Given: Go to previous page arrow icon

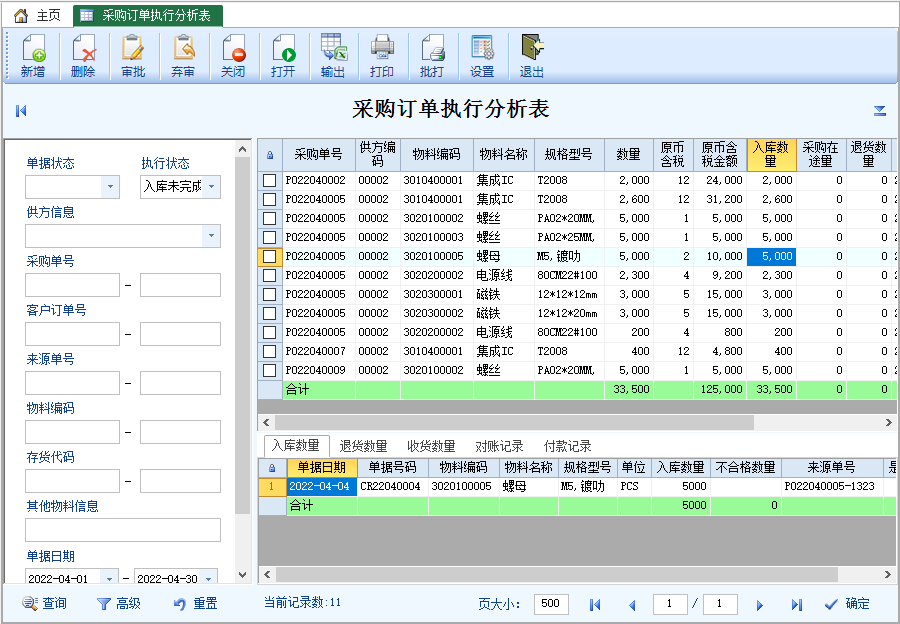Looking at the screenshot, I should click(632, 604).
